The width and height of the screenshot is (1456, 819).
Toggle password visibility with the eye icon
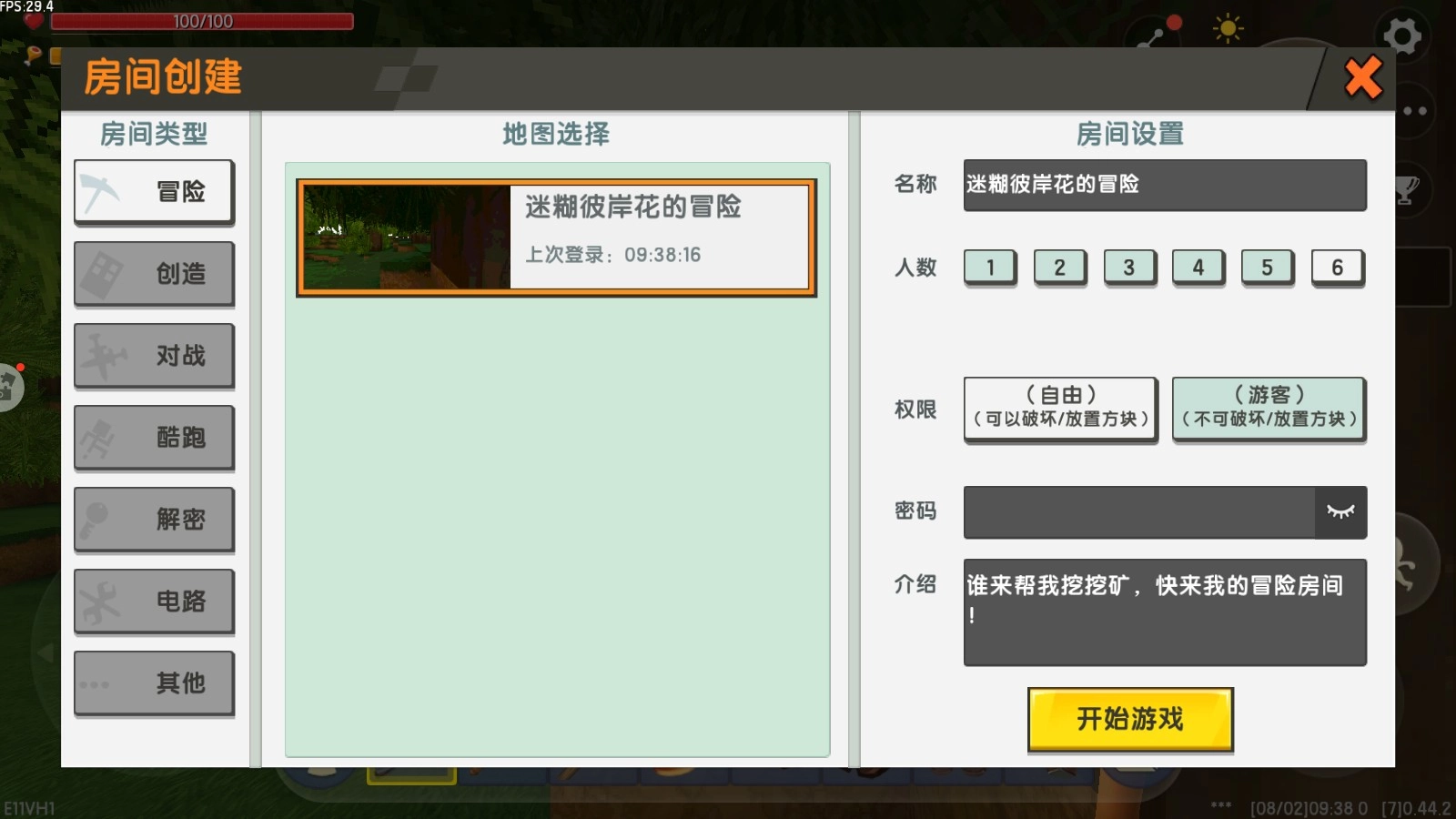(1341, 511)
